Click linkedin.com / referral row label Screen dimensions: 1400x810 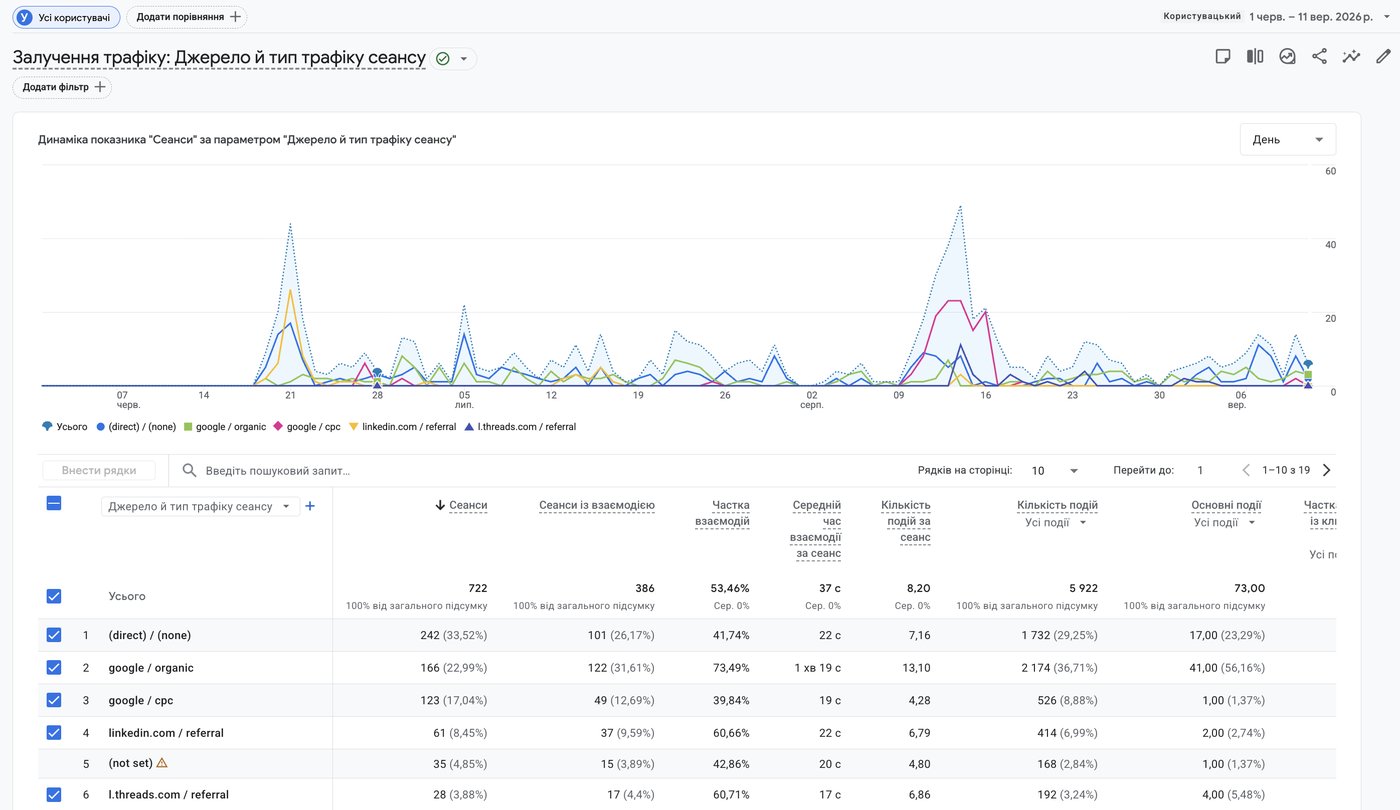[x=166, y=733]
